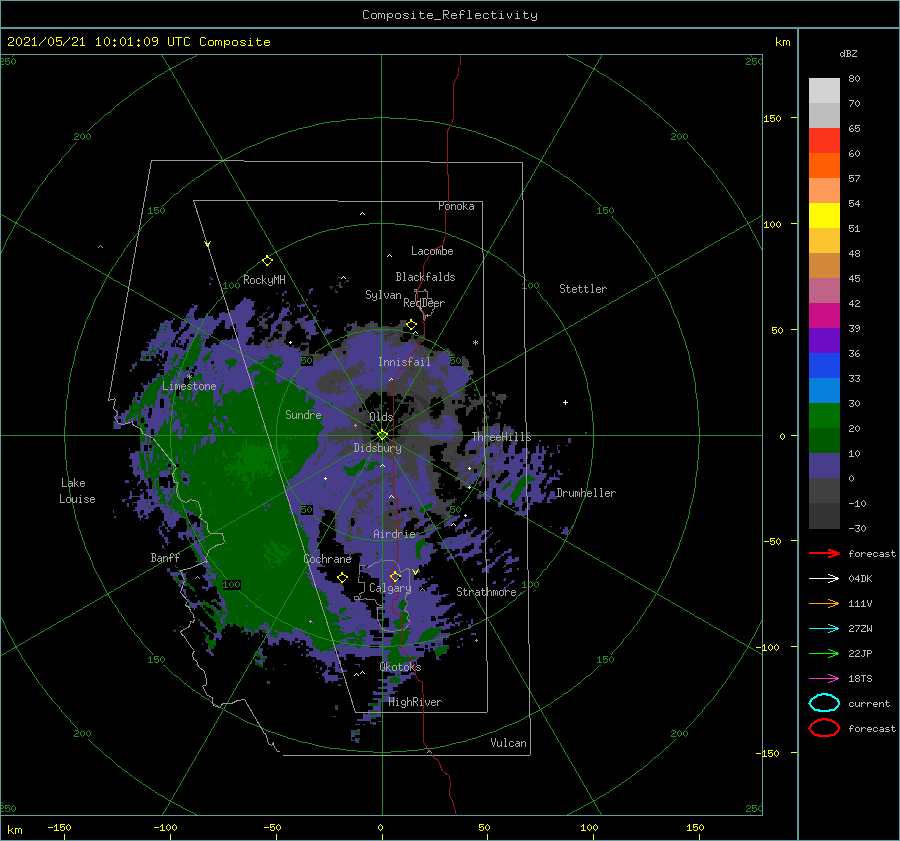The width and height of the screenshot is (900, 841).
Task: Click the orange 111V arrow icon
Action: tap(824, 603)
